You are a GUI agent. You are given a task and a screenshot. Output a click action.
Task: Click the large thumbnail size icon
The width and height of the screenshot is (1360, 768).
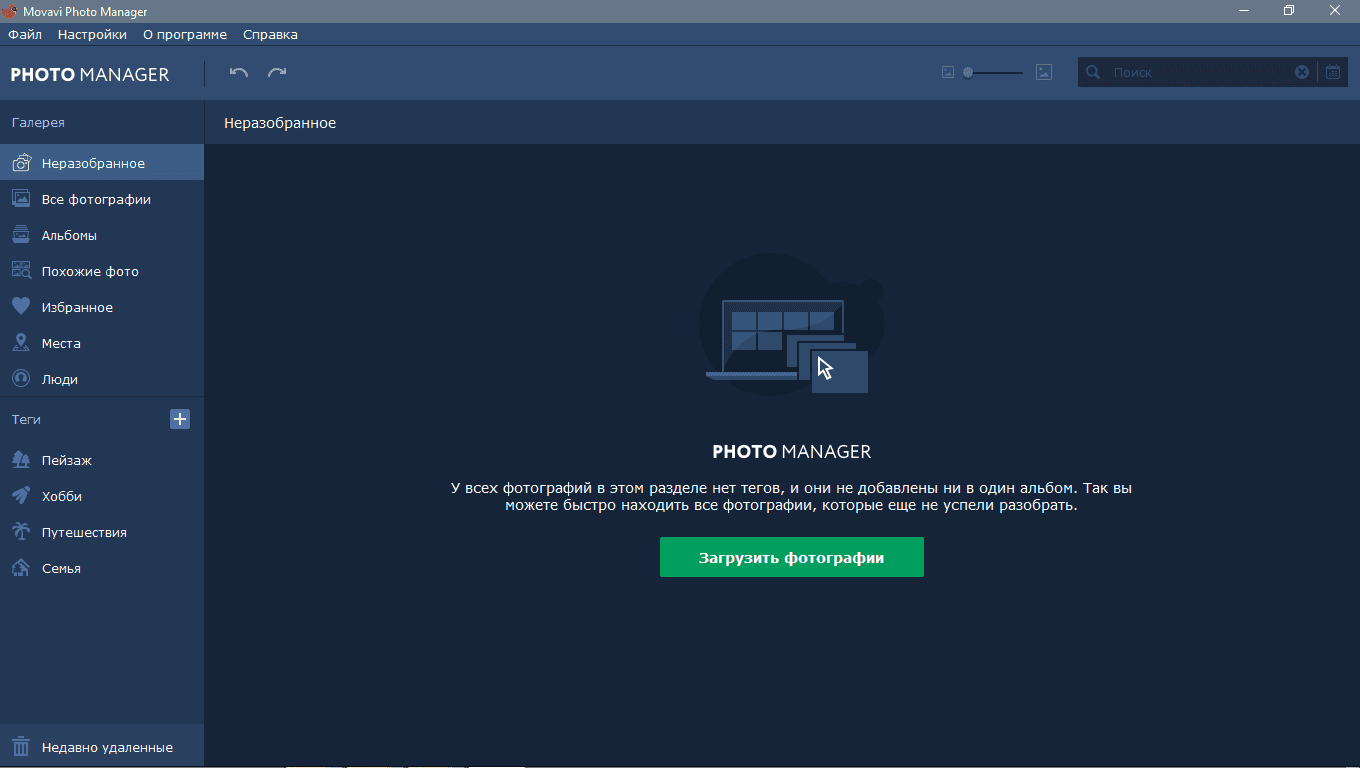click(1044, 72)
